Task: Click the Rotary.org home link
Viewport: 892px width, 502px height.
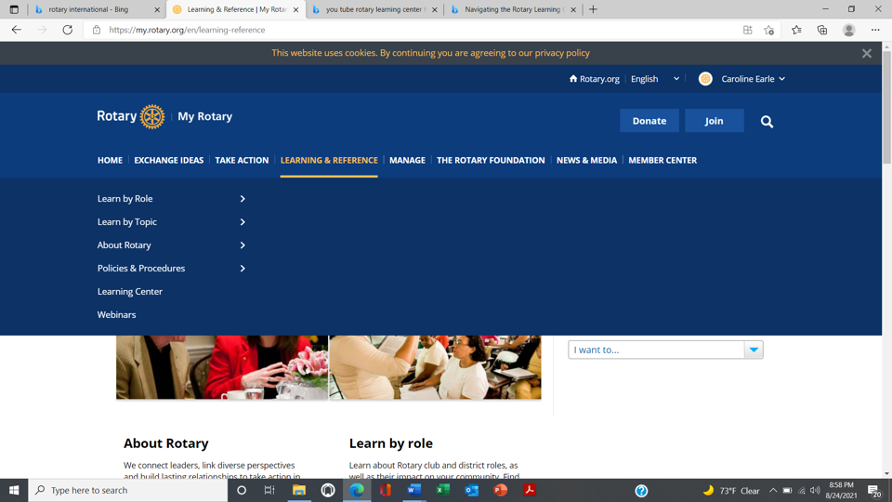Action: [594, 79]
